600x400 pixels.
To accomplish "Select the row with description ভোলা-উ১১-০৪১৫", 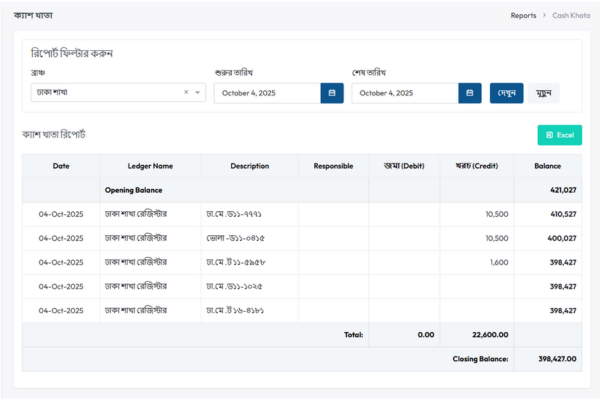I will (249, 238).
